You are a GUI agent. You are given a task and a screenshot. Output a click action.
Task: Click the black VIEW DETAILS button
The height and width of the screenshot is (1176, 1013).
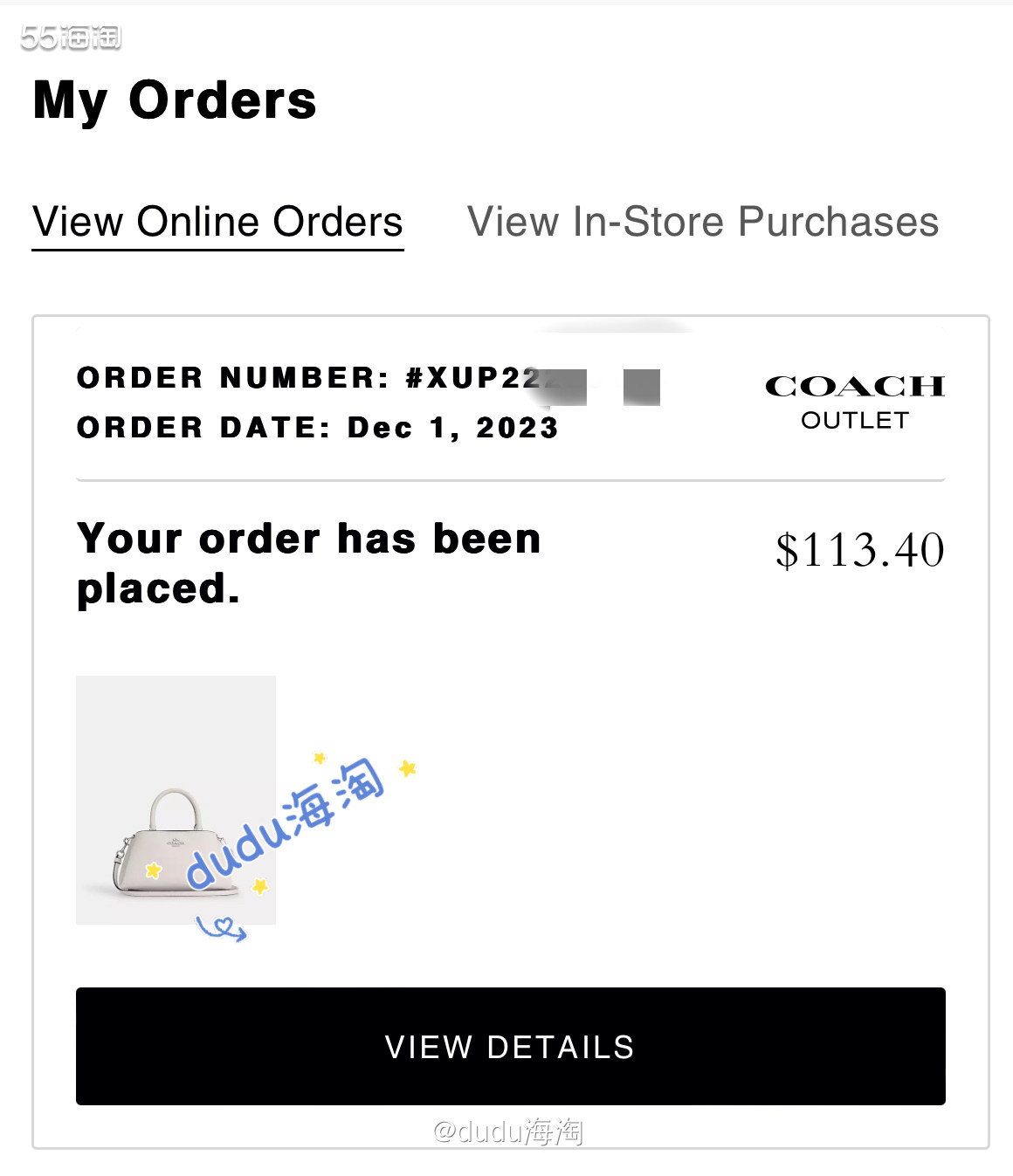click(x=511, y=1046)
